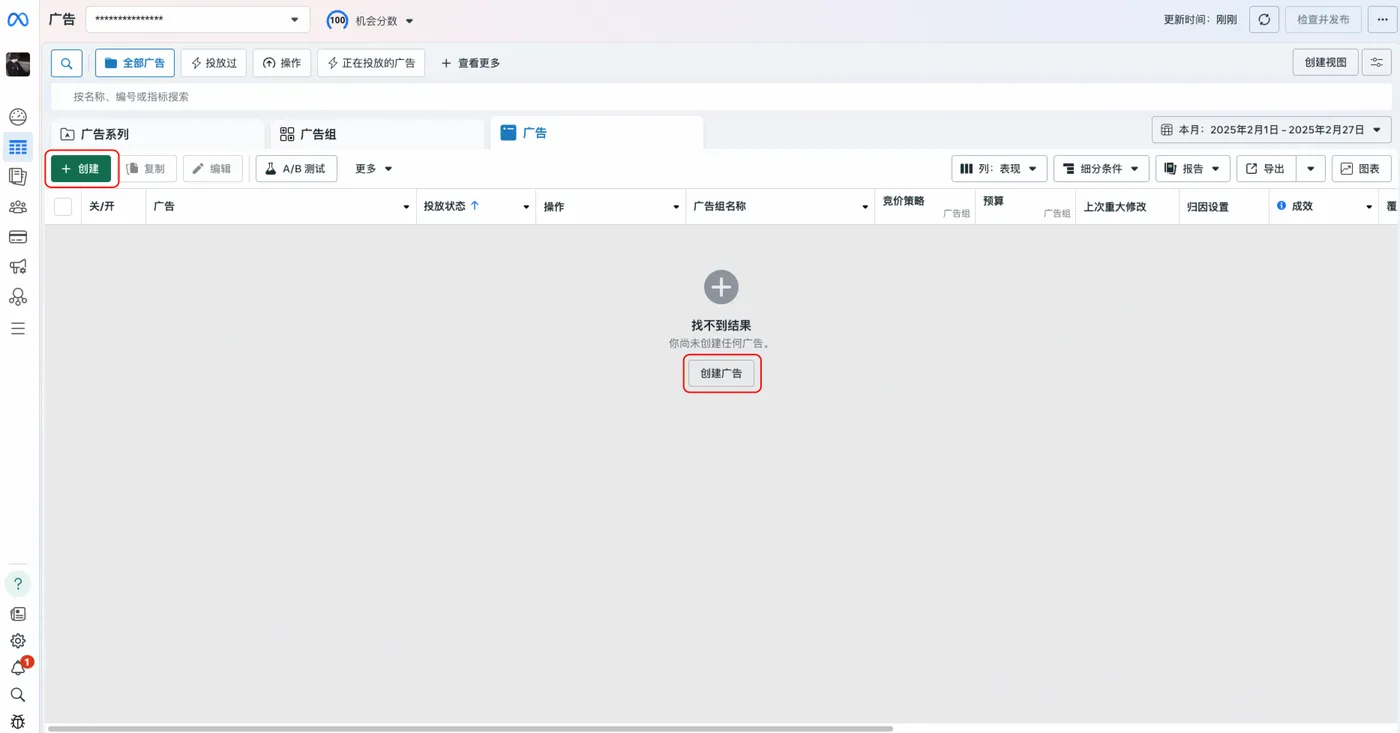Open the 报告 dropdown
1400x733 pixels.
(x=1193, y=169)
